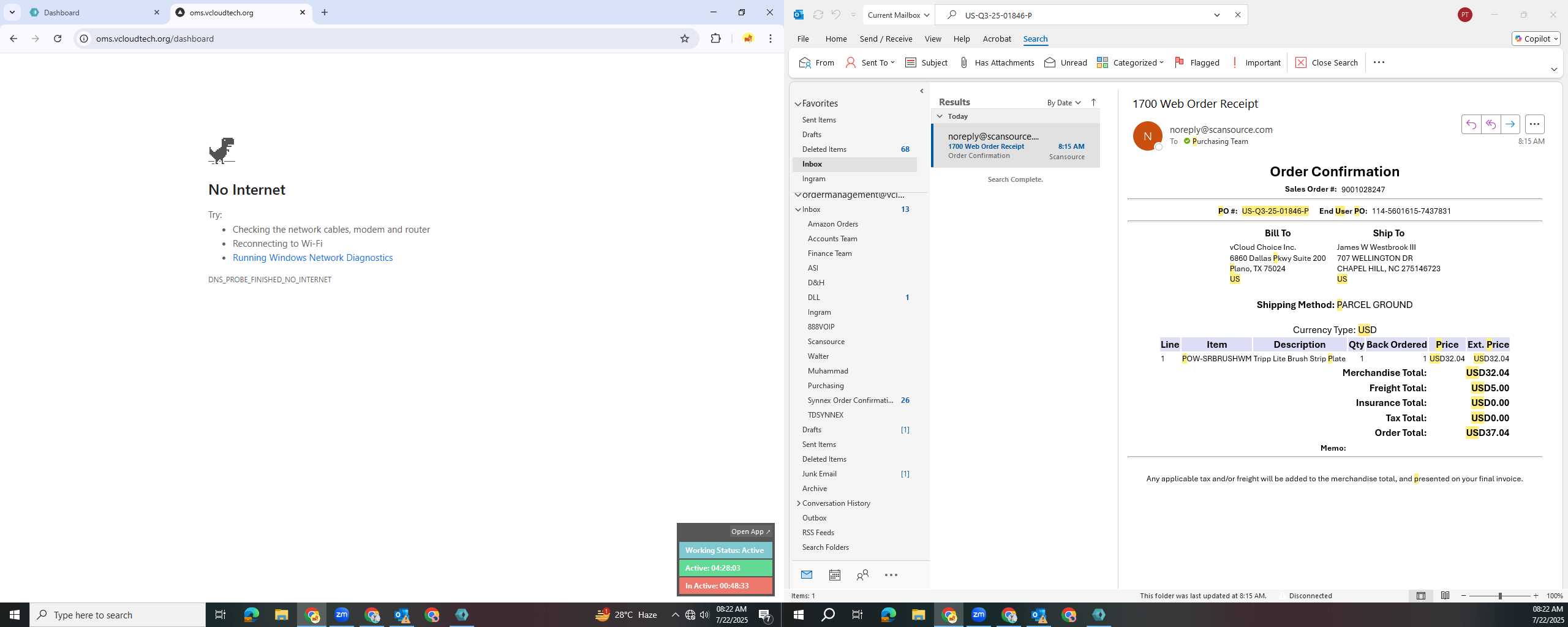Open the Outlook Home tab
The height and width of the screenshot is (627, 1568).
[836, 39]
